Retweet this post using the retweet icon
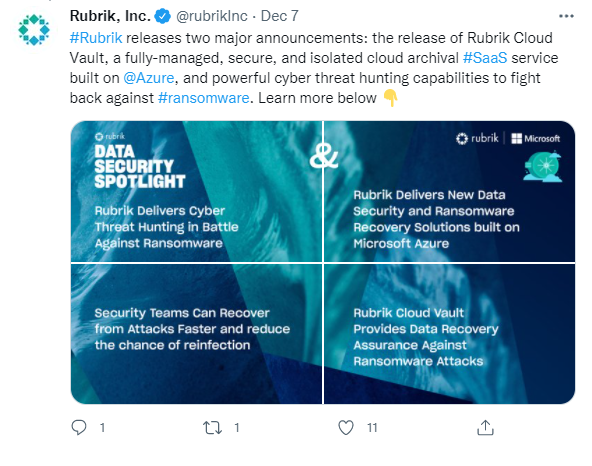This screenshot has width=592, height=466. pos(212,427)
